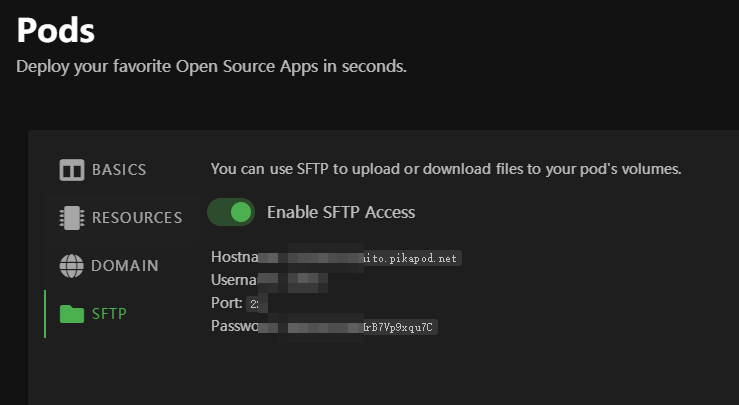The width and height of the screenshot is (739, 405).
Task: Select the SFTP tab label
Action: click(x=109, y=314)
